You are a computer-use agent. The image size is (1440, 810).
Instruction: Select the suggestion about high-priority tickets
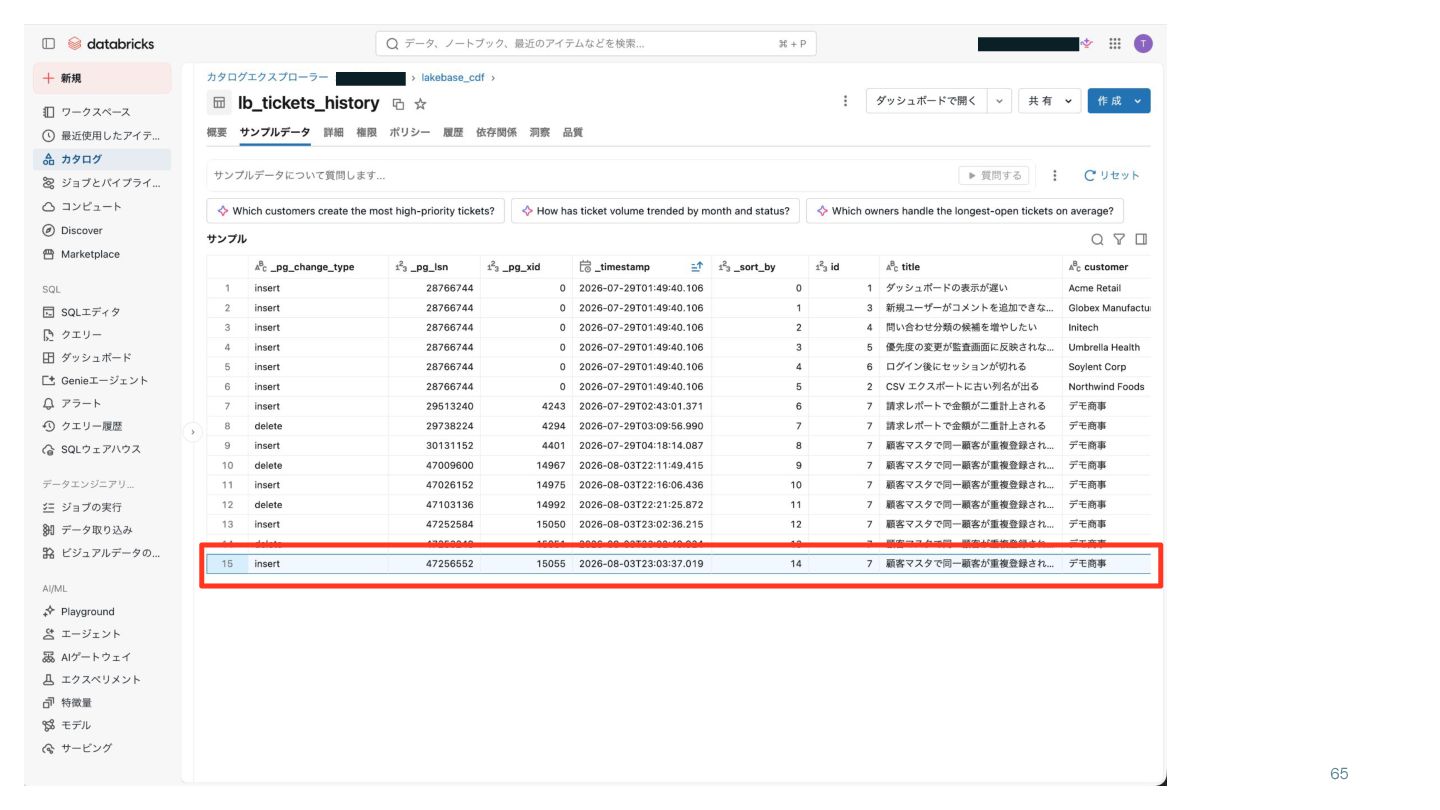(356, 211)
